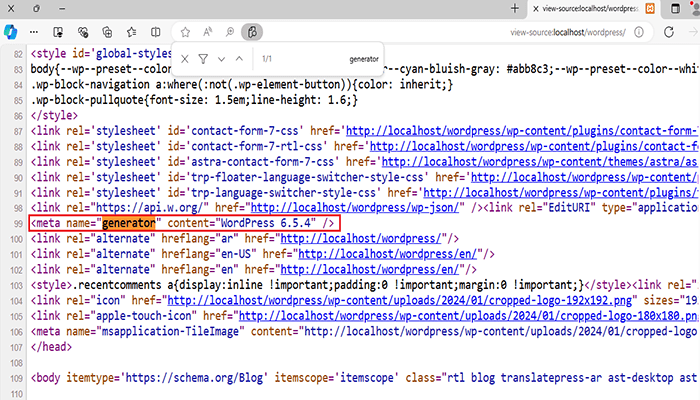This screenshot has width=700, height=400.
Task: Go to previous find result arrow
Action: tap(239, 59)
